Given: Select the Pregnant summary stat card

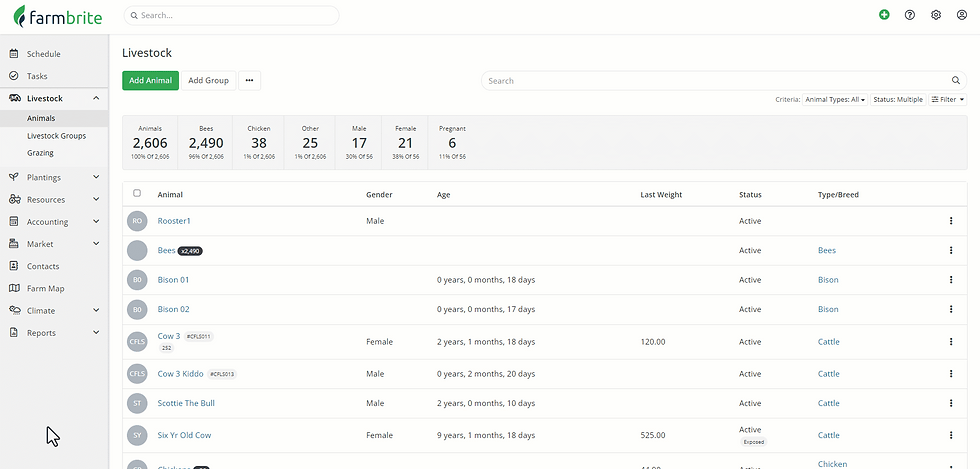Looking at the screenshot, I should [x=452, y=143].
